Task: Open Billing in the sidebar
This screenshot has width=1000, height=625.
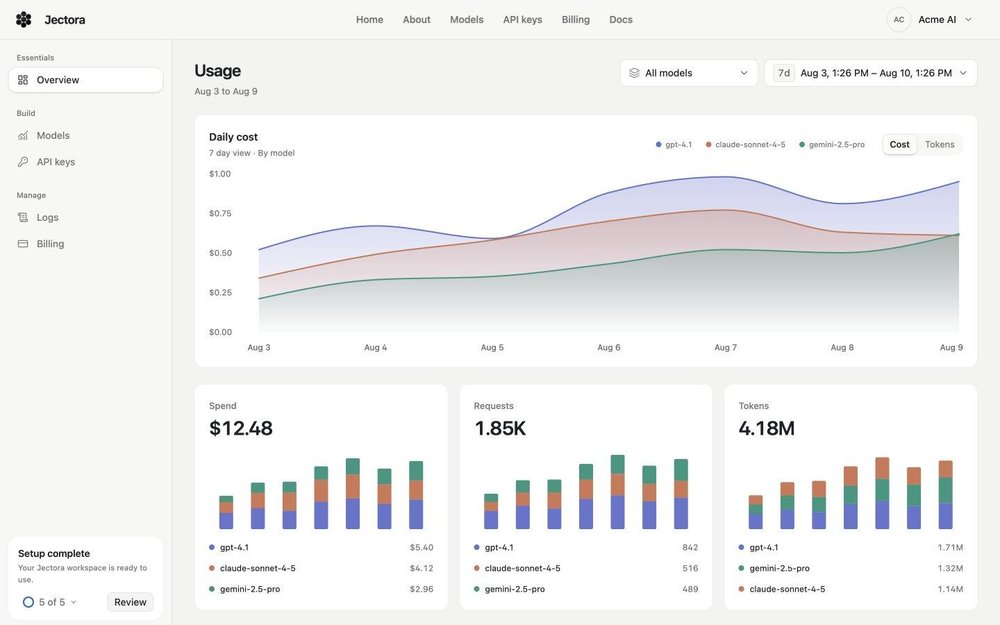Action: coord(85,244)
